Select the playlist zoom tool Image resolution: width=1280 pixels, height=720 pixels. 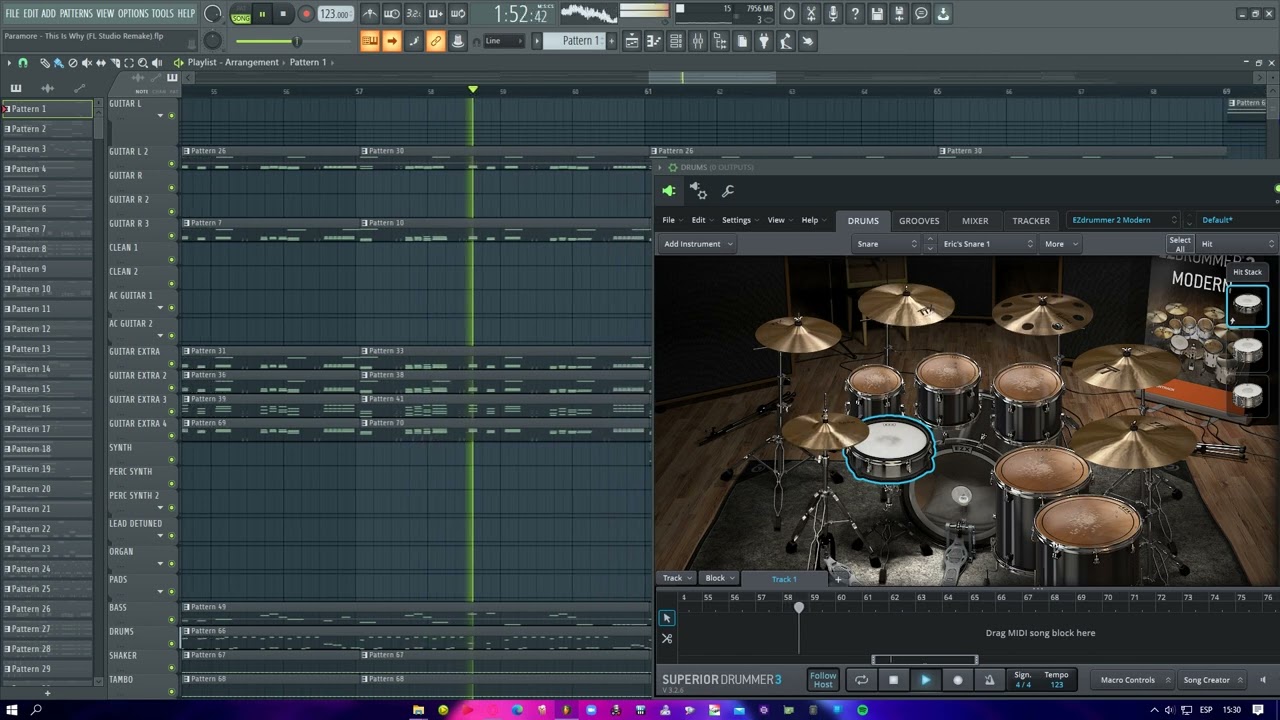[x=142, y=63]
